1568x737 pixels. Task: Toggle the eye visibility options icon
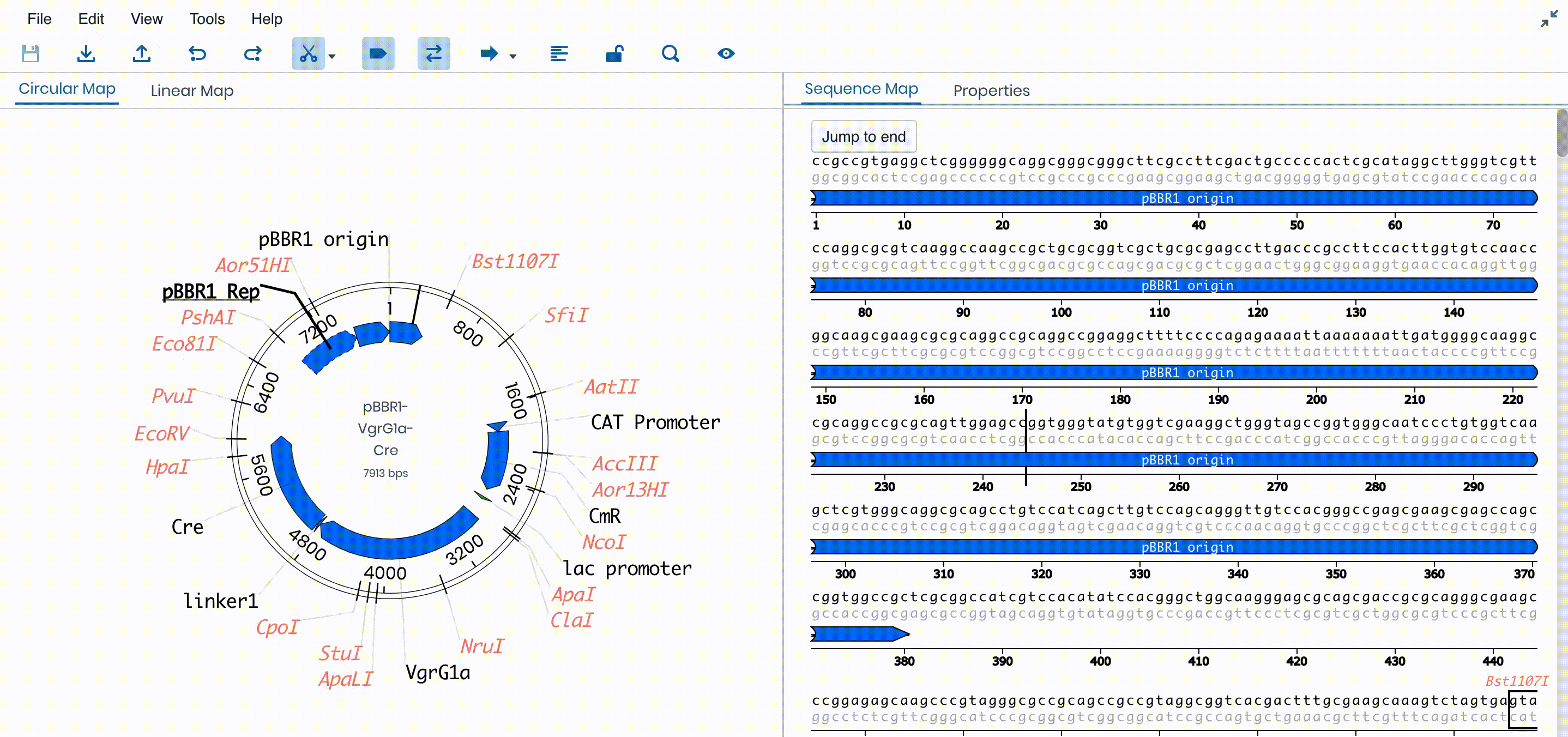(x=726, y=53)
